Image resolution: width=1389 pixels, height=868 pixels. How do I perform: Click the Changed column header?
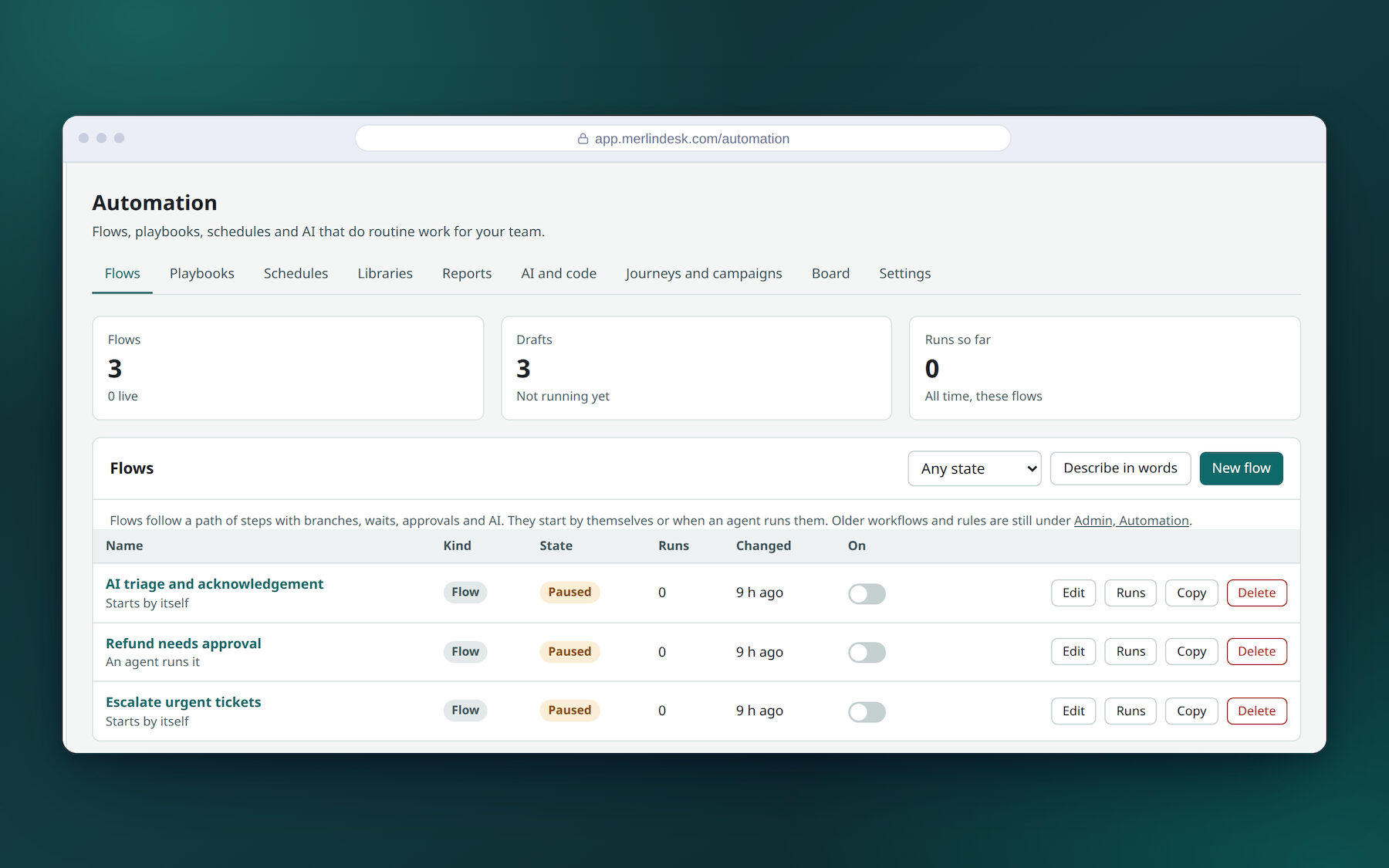coord(763,545)
